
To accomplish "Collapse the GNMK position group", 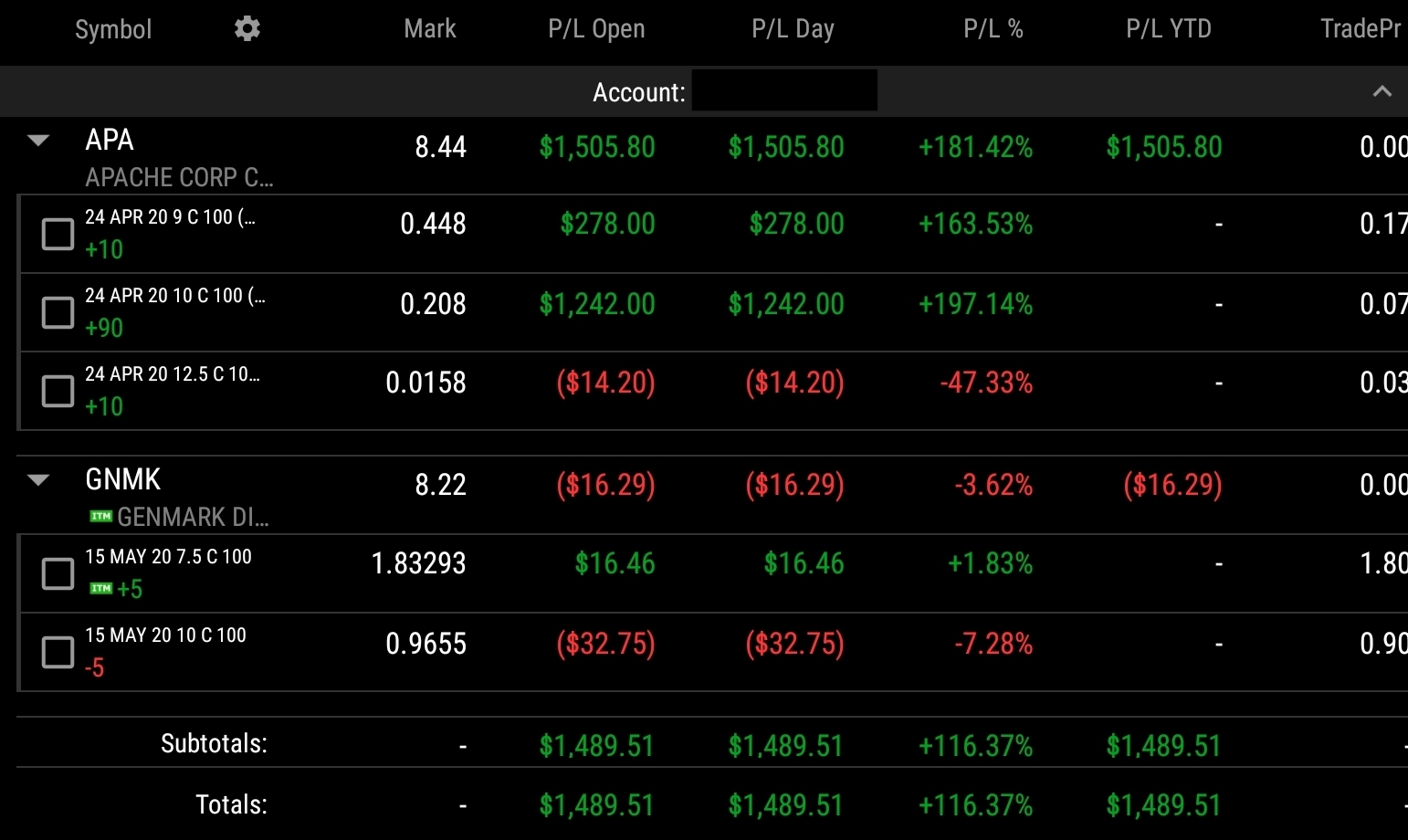I will (x=38, y=480).
